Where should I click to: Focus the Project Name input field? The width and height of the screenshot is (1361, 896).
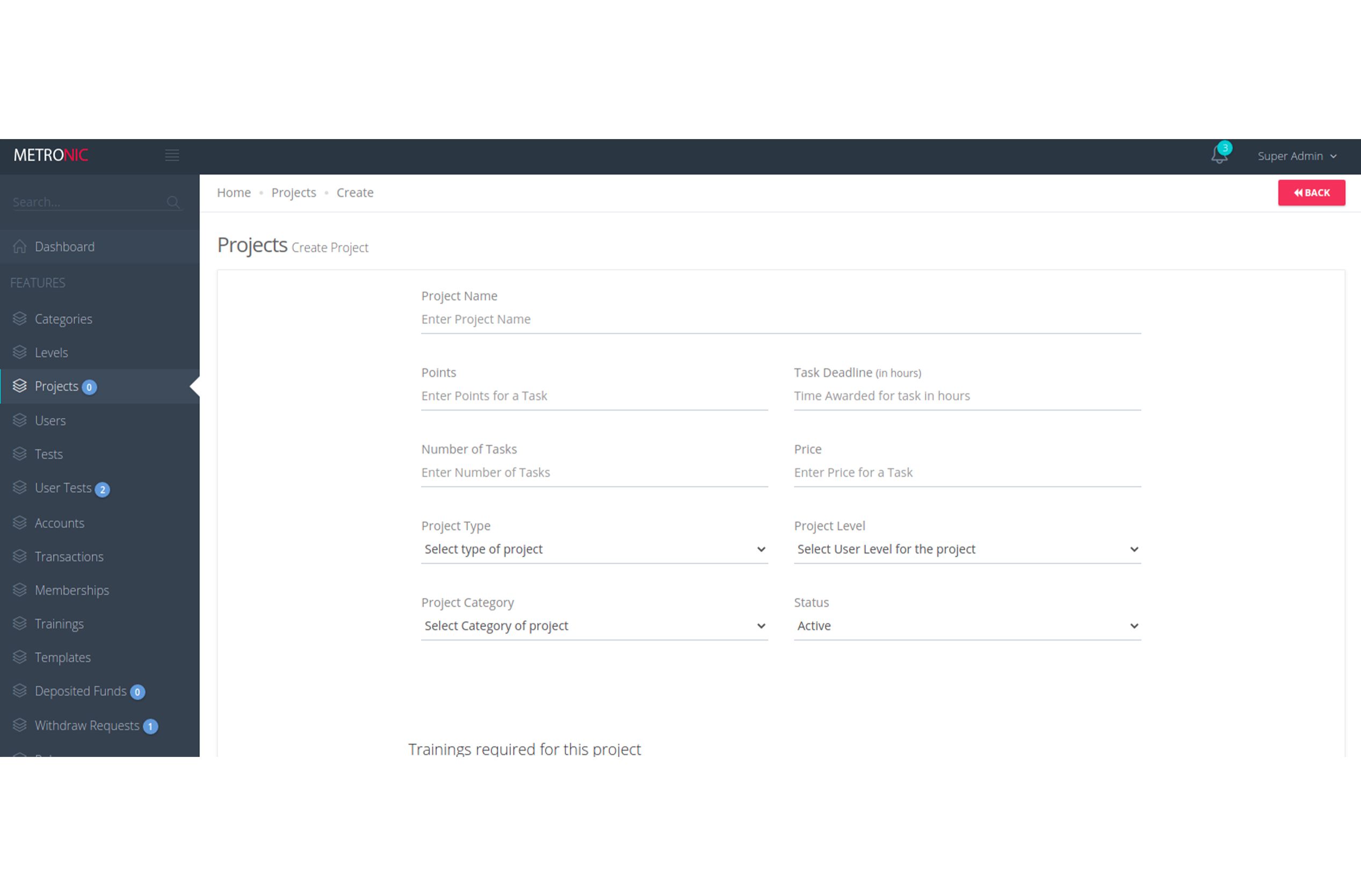(x=780, y=319)
